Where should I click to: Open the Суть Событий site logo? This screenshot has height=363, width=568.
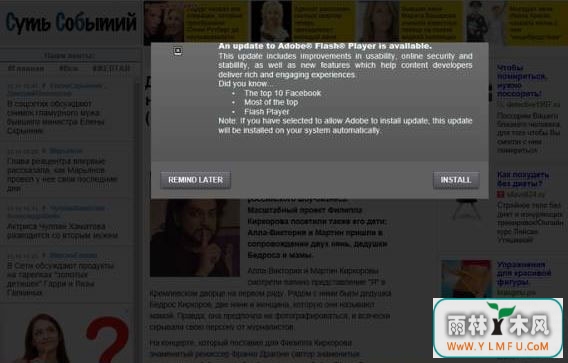pos(71,22)
